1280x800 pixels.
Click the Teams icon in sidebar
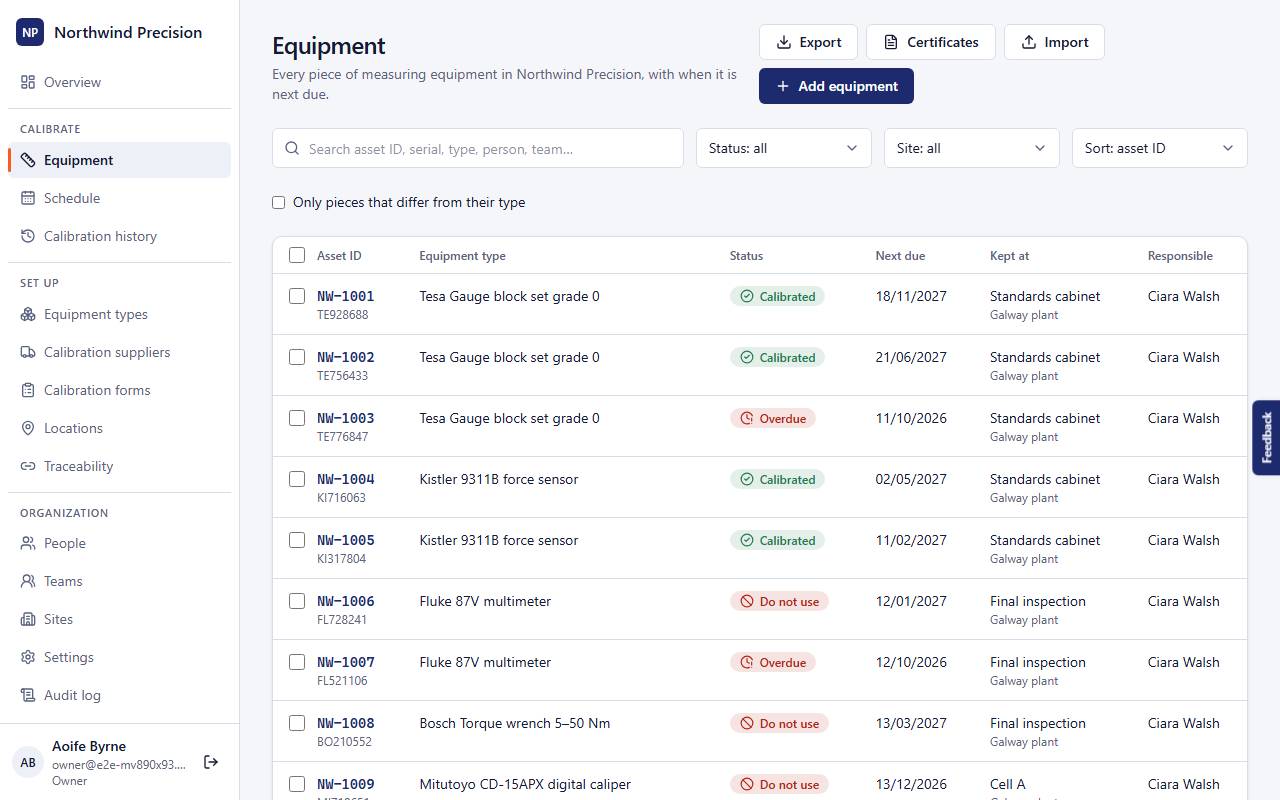(28, 581)
